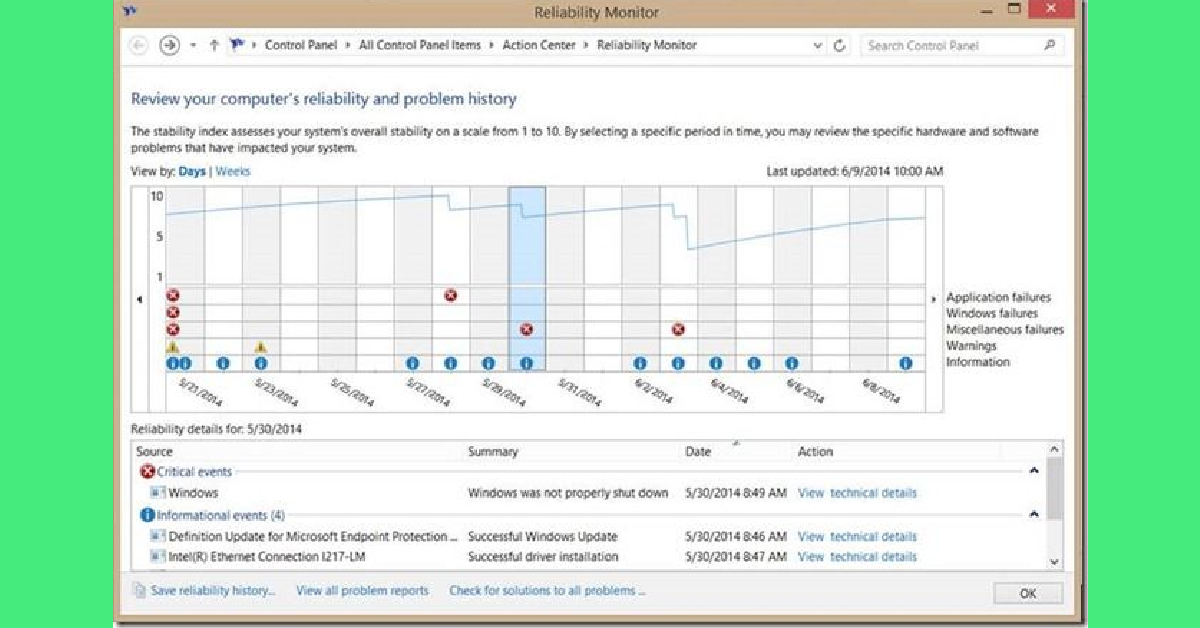Click details list scrollbar up arrow
This screenshot has height=628, width=1200.
point(1055,450)
